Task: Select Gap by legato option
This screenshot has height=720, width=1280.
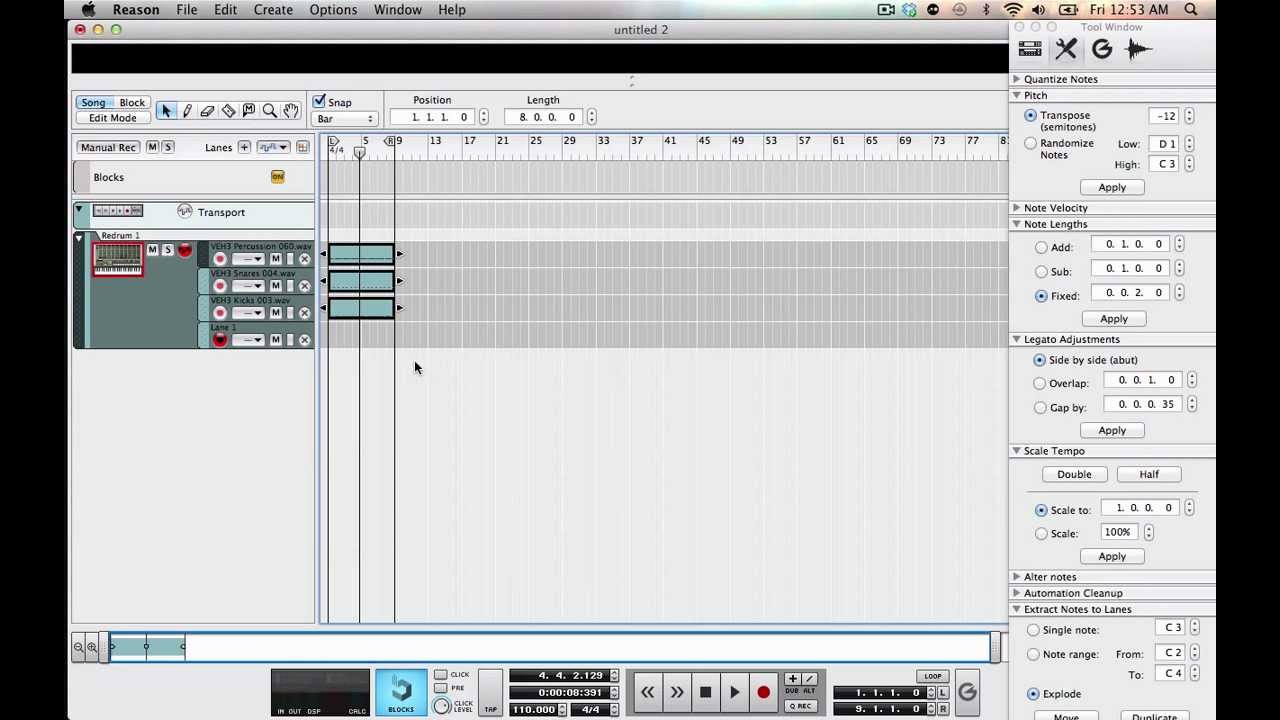Action: pos(1040,408)
